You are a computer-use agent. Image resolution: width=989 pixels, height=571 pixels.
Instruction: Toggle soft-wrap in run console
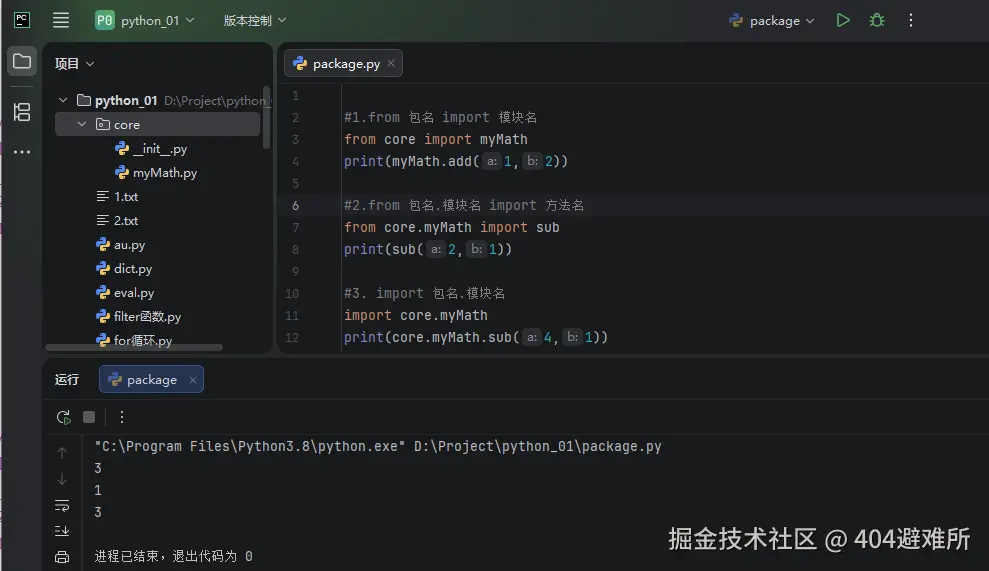point(62,505)
